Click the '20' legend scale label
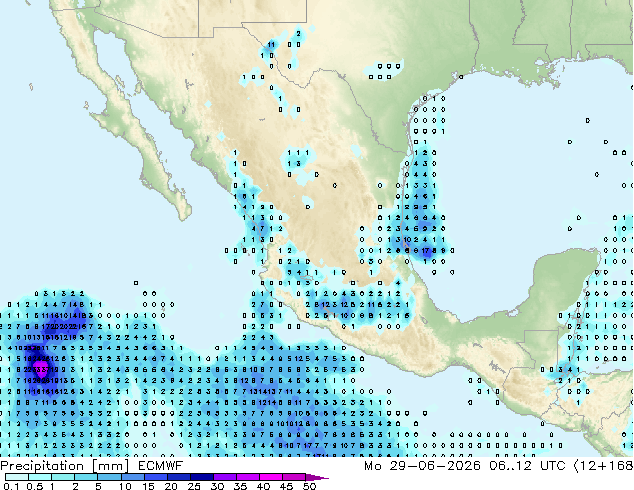 pos(171,486)
